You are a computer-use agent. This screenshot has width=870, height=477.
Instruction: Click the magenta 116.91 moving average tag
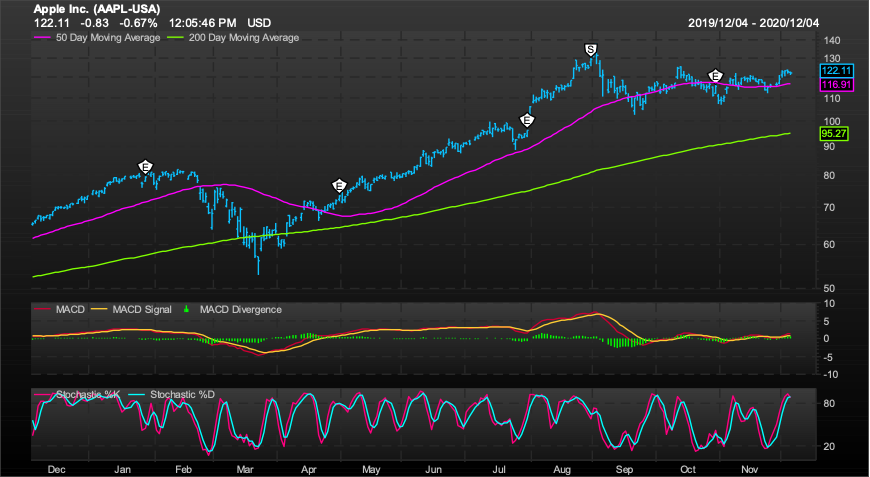pyautogui.click(x=836, y=85)
